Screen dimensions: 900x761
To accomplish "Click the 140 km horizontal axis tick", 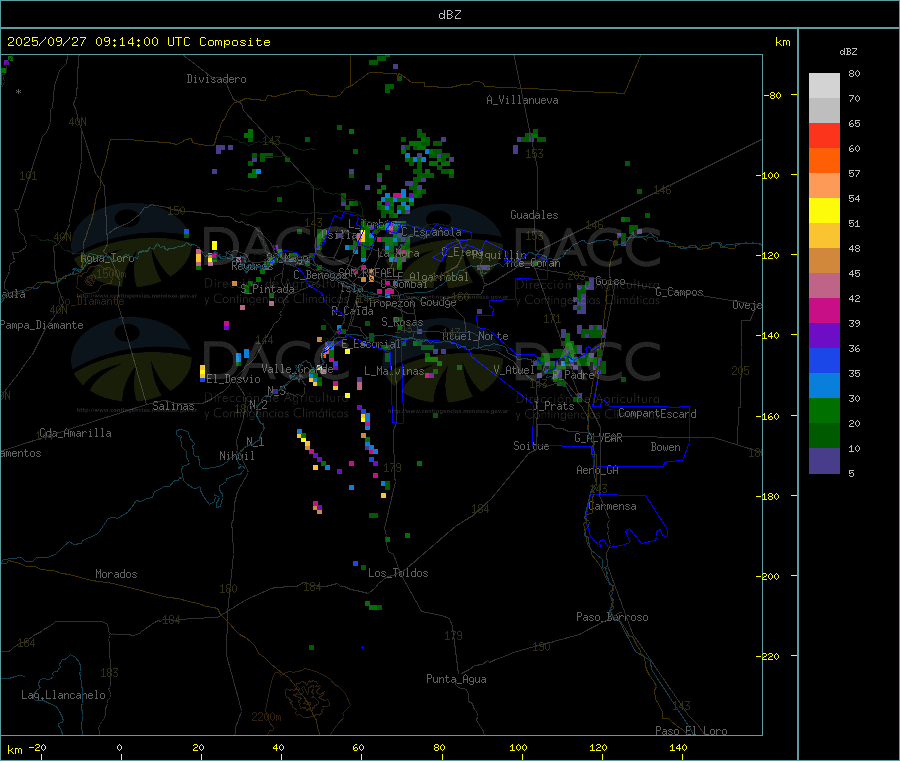I will [x=678, y=747].
